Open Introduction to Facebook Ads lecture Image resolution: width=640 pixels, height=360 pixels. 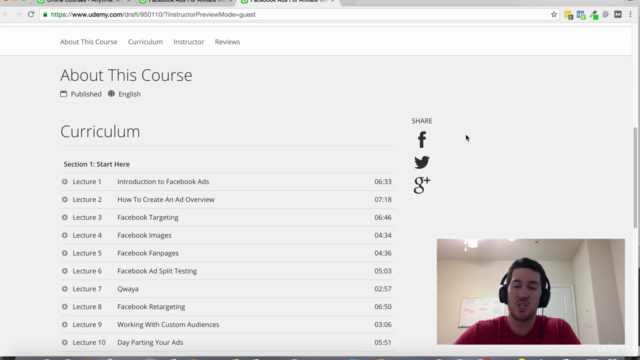pos(163,182)
